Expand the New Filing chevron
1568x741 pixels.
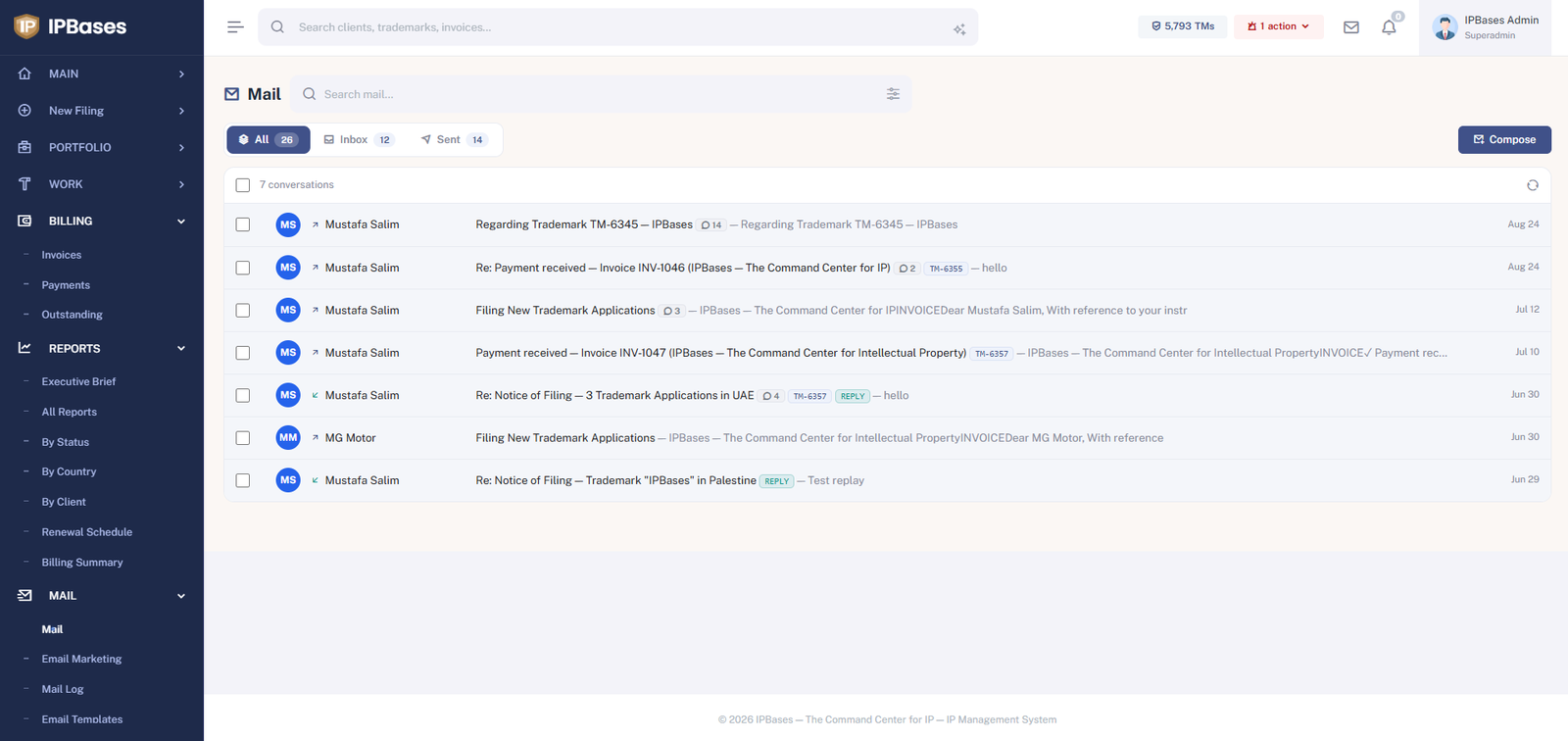pyautogui.click(x=181, y=111)
